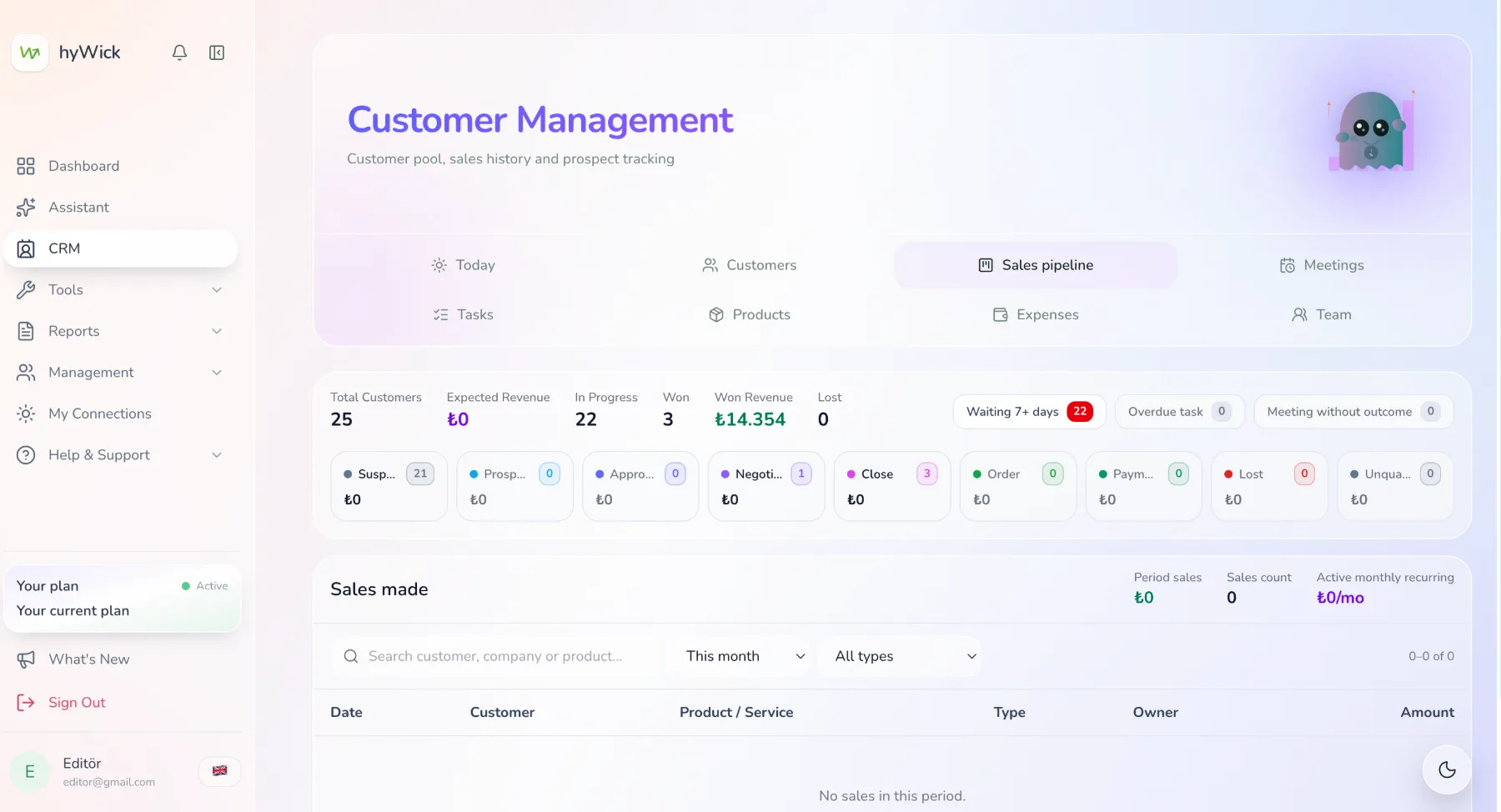Image resolution: width=1501 pixels, height=812 pixels.
Task: Click the hyWick logo icon
Action: pyautogui.click(x=30, y=53)
